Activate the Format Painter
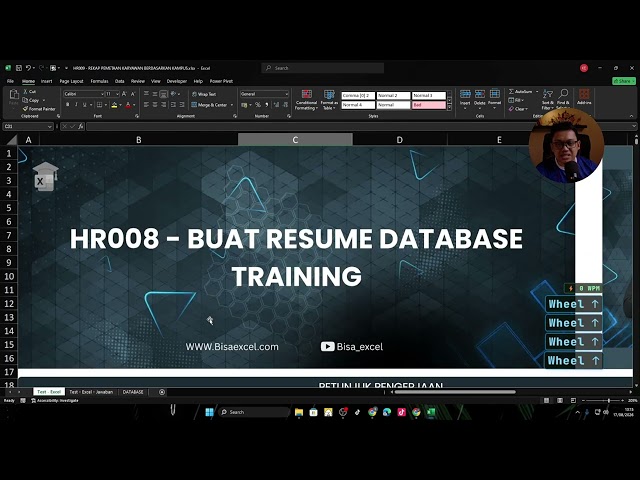640x480 pixels. (x=39, y=109)
